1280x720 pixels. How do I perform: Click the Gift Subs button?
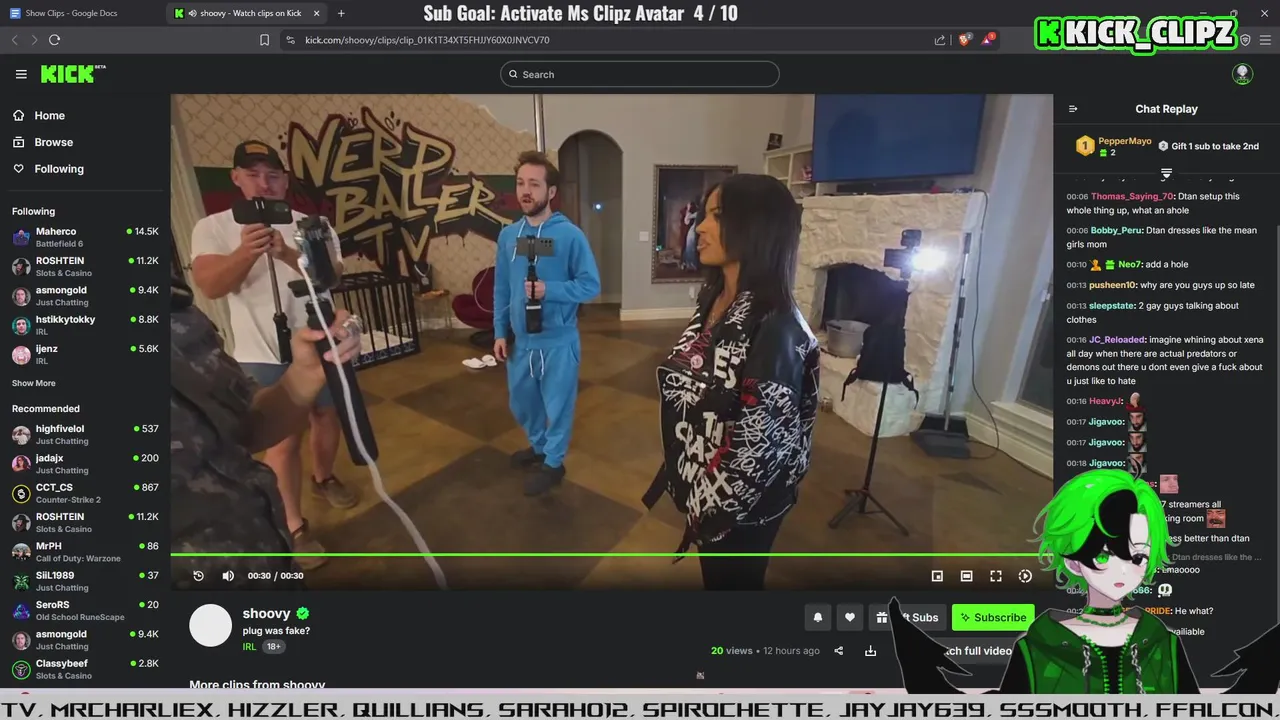tap(907, 617)
